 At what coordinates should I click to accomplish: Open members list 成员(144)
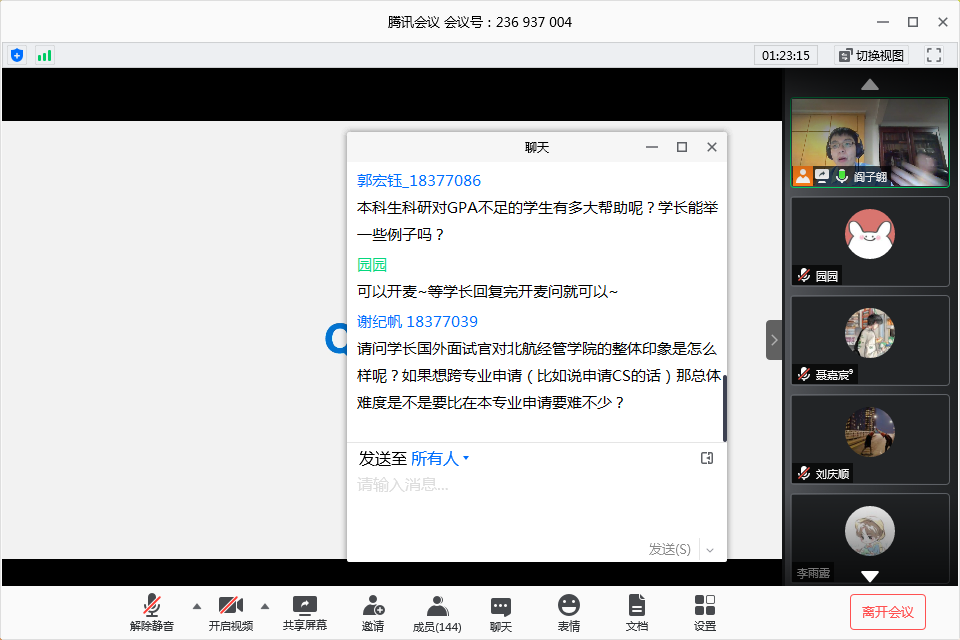click(437, 611)
